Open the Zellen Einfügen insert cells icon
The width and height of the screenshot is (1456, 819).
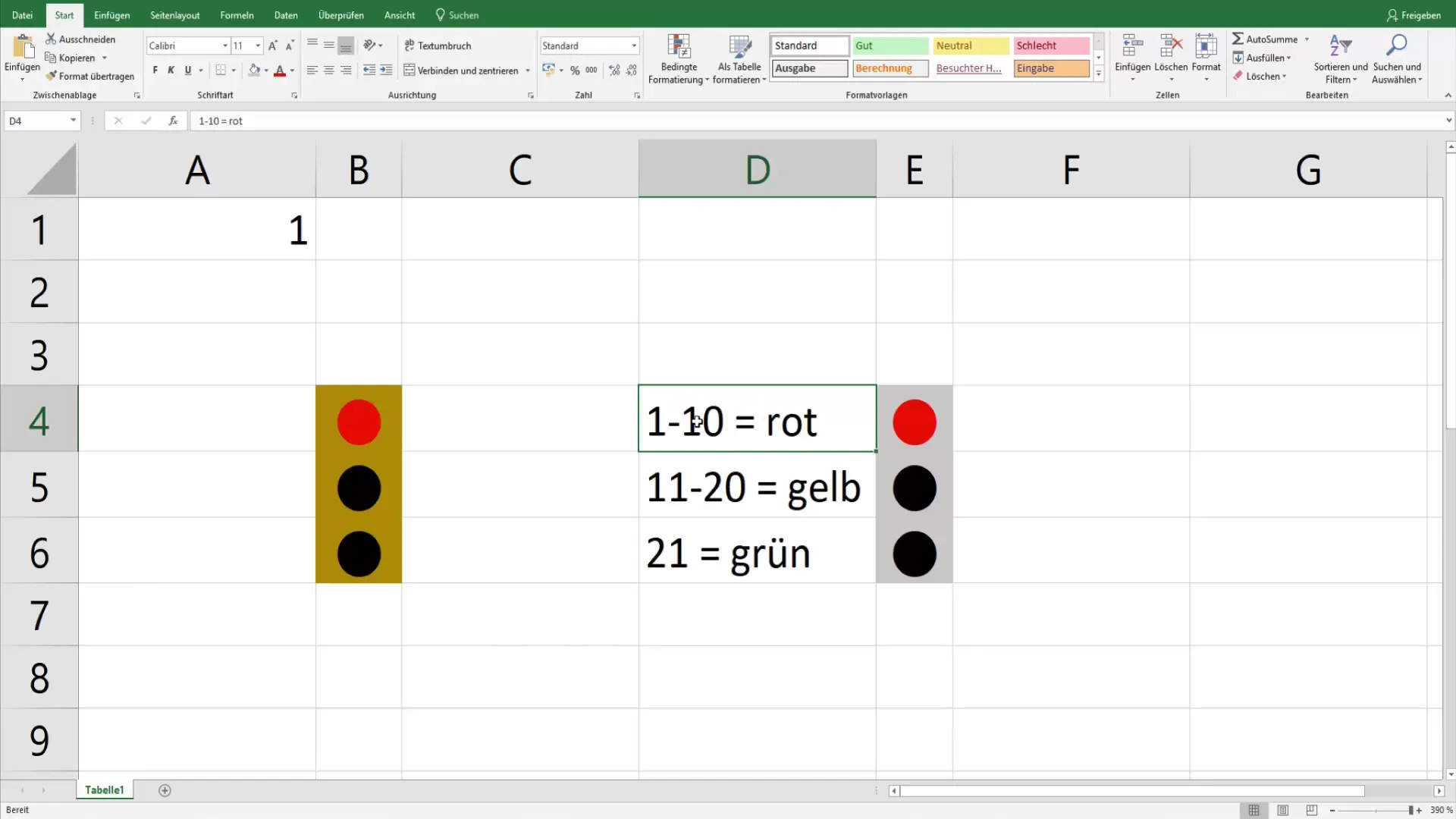(x=1132, y=47)
